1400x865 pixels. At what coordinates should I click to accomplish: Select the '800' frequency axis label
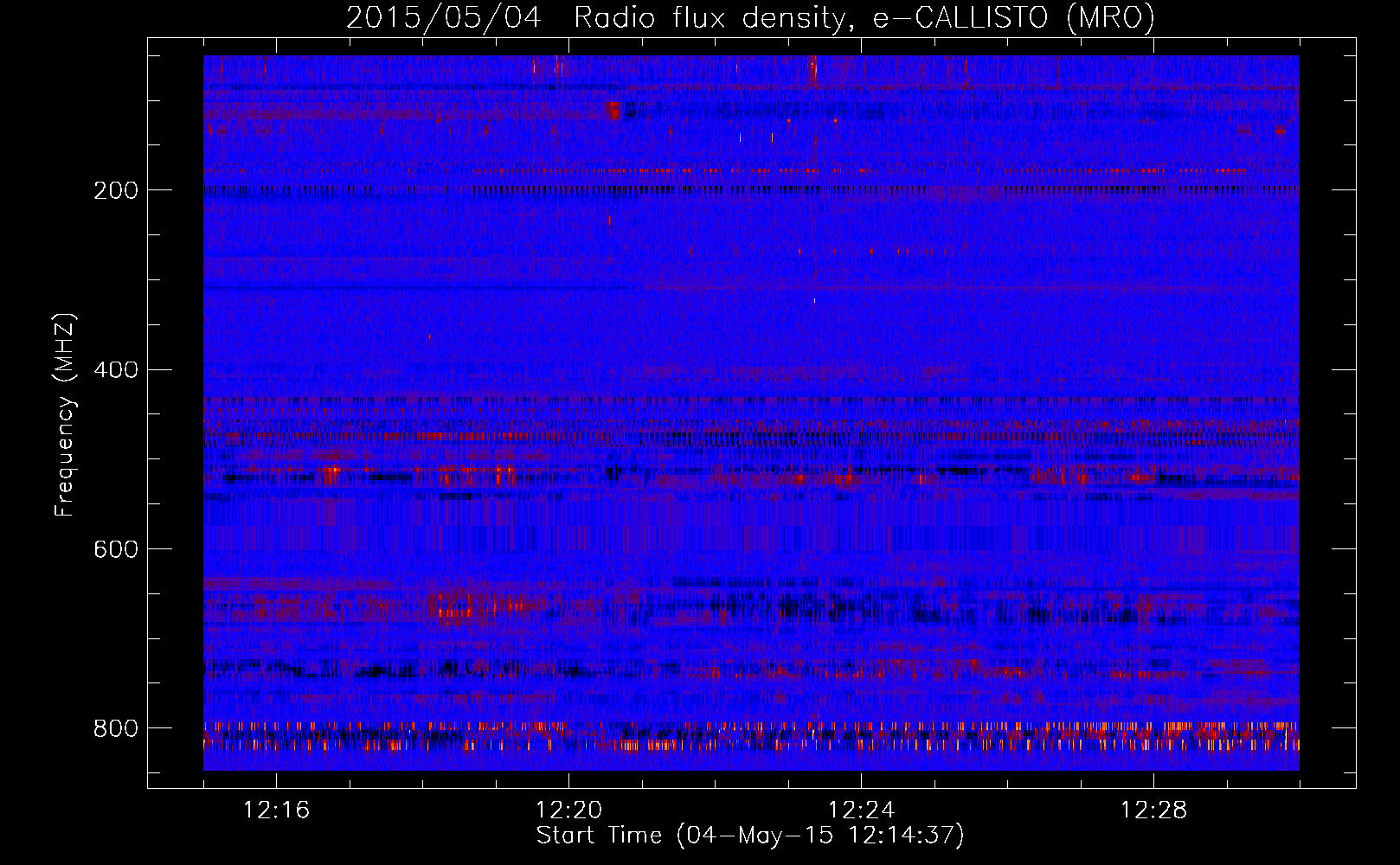(x=116, y=729)
